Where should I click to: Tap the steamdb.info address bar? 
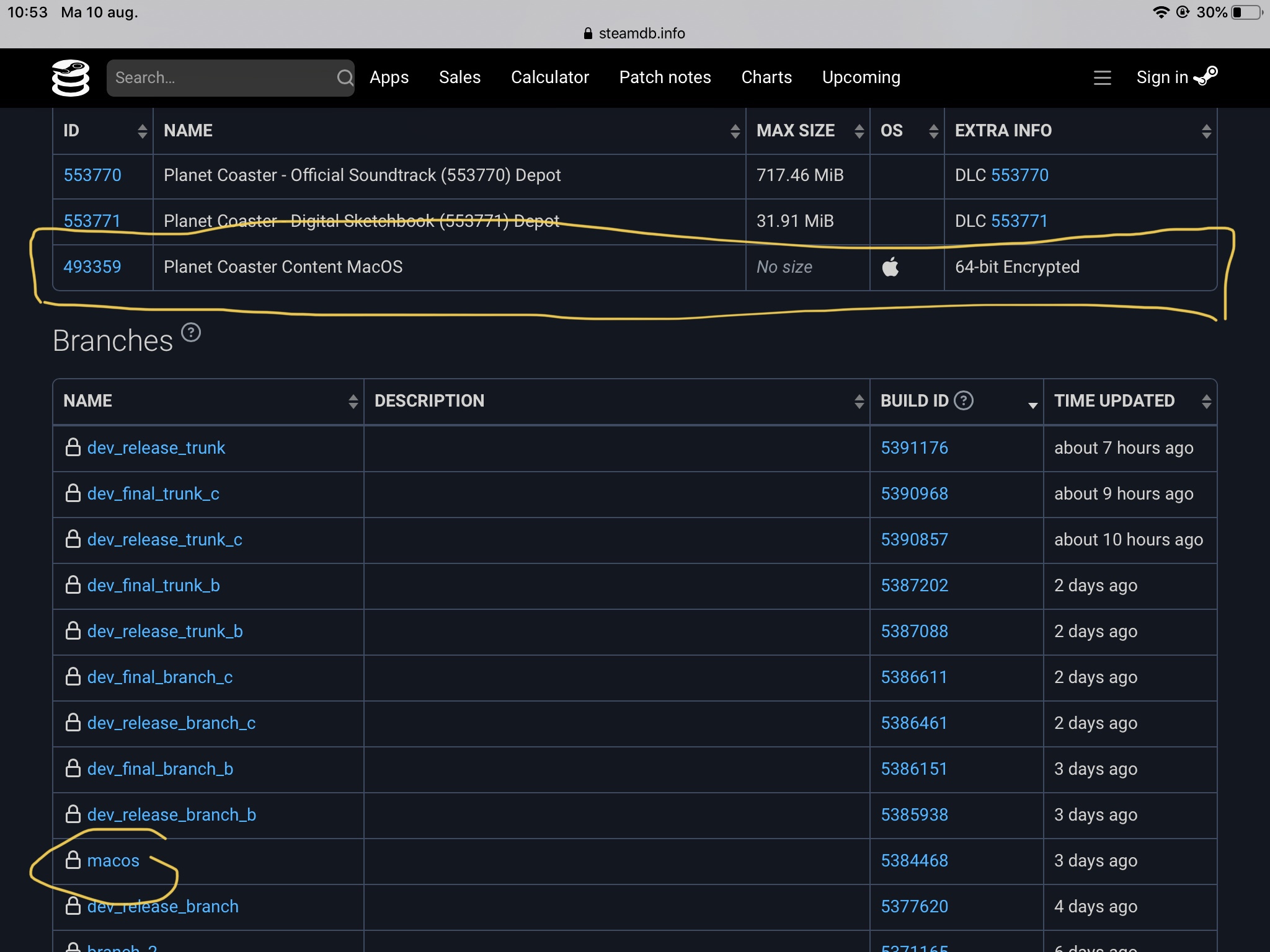click(x=635, y=33)
